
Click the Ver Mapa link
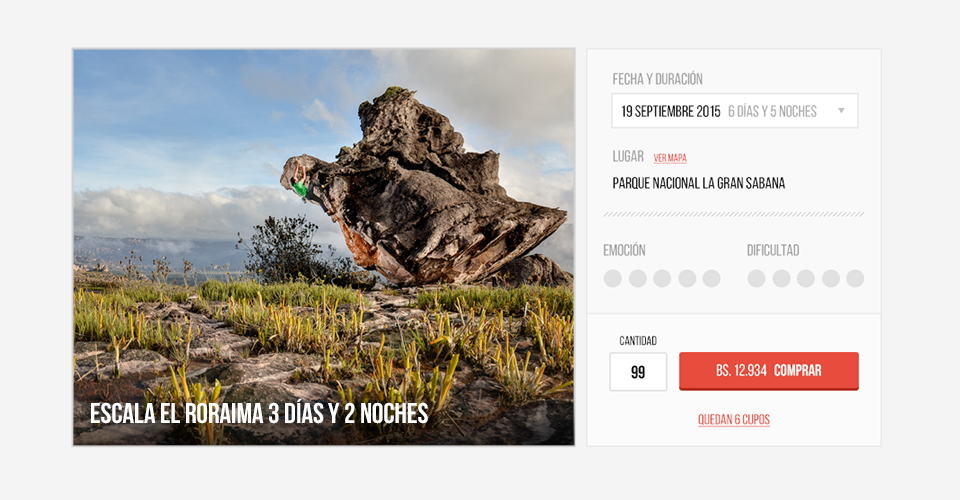click(670, 158)
